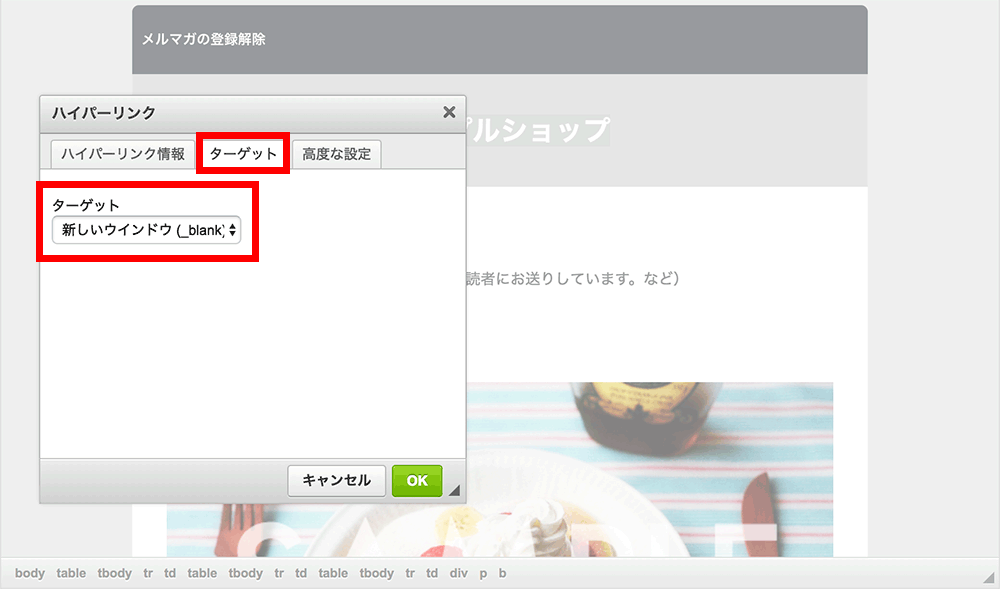1000x589 pixels.
Task: Click the editor resize grip at bottom-right corner
Action: (990, 576)
